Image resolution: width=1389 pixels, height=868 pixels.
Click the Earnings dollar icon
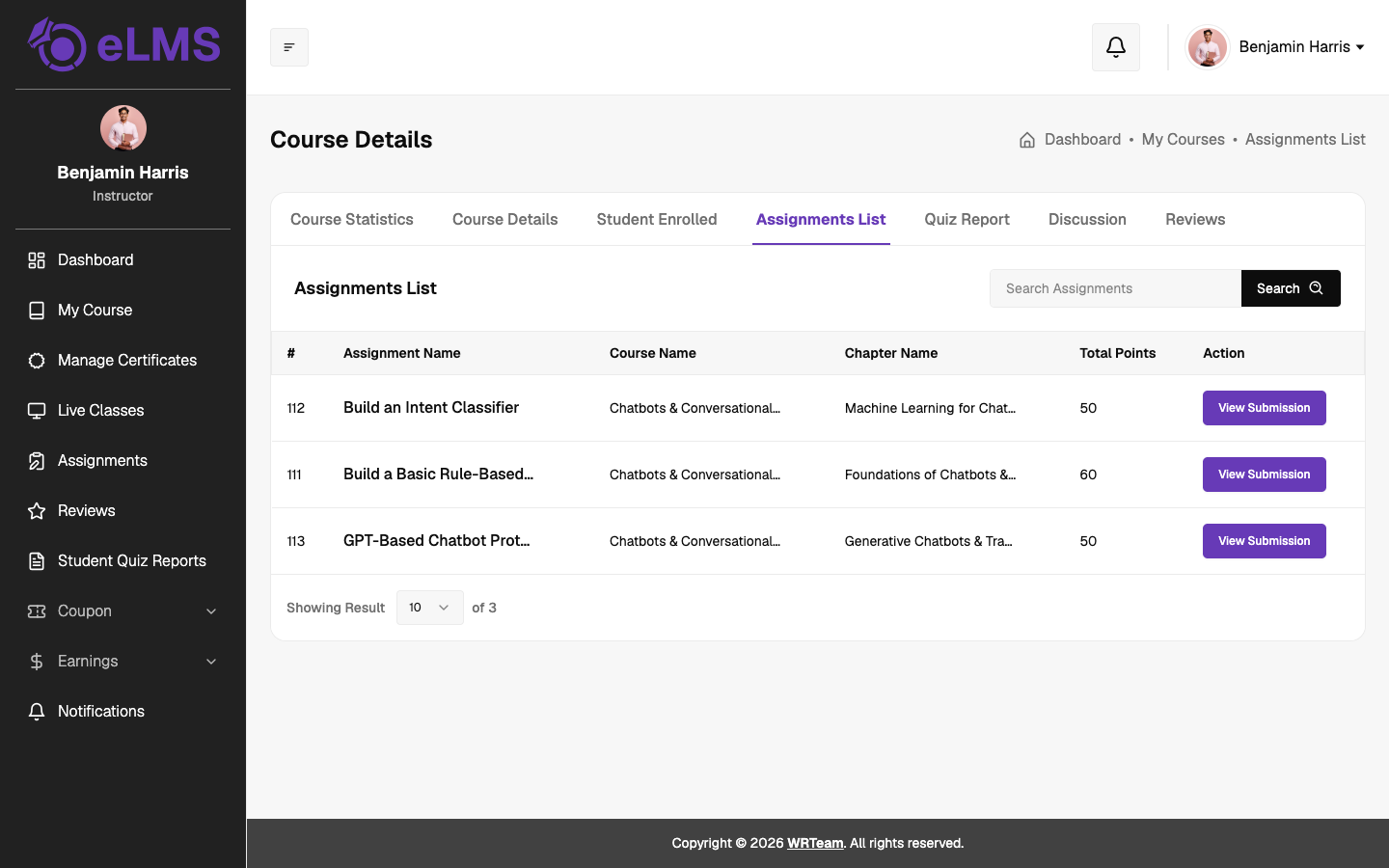(x=37, y=662)
